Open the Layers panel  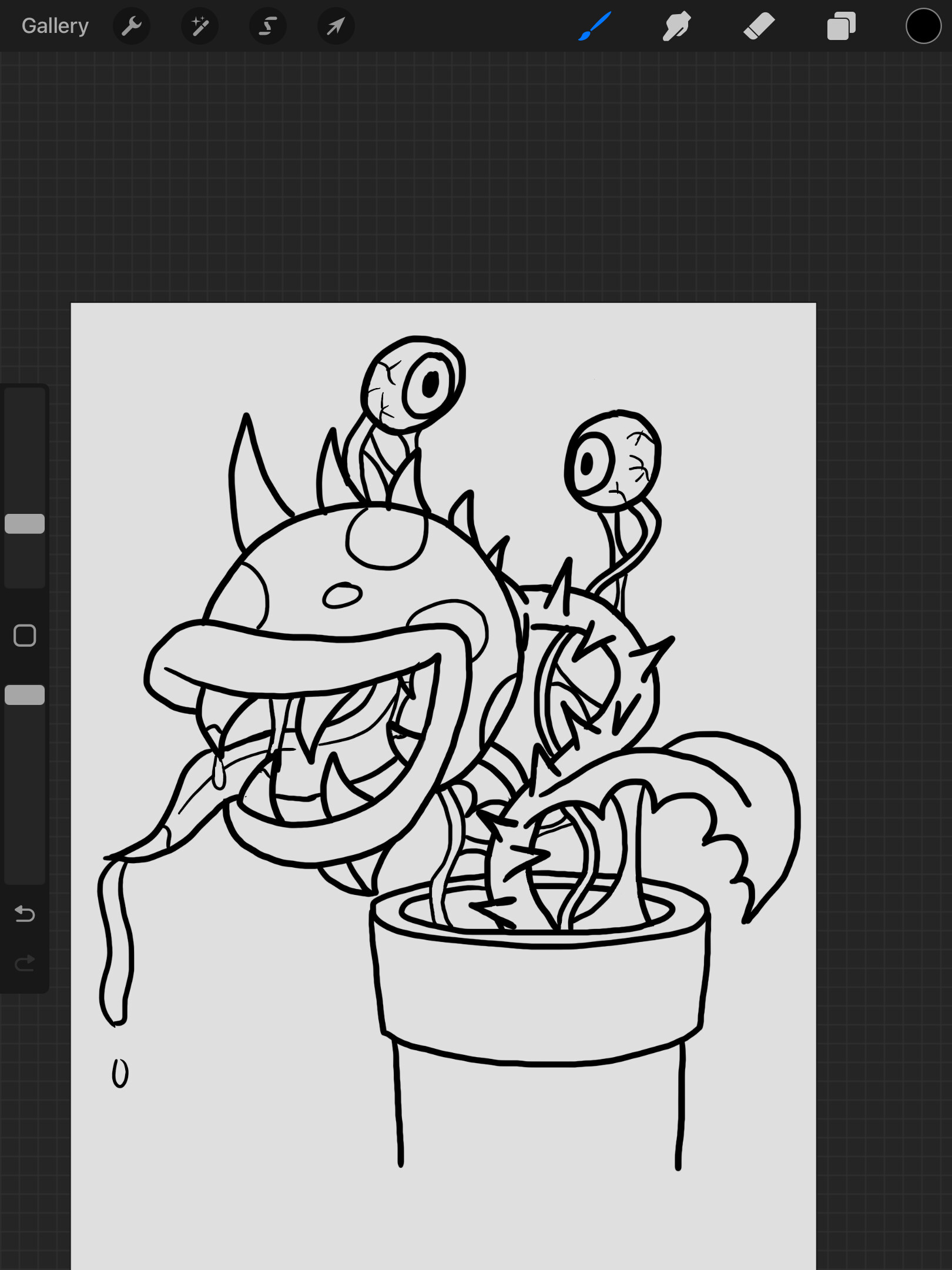coord(840,26)
